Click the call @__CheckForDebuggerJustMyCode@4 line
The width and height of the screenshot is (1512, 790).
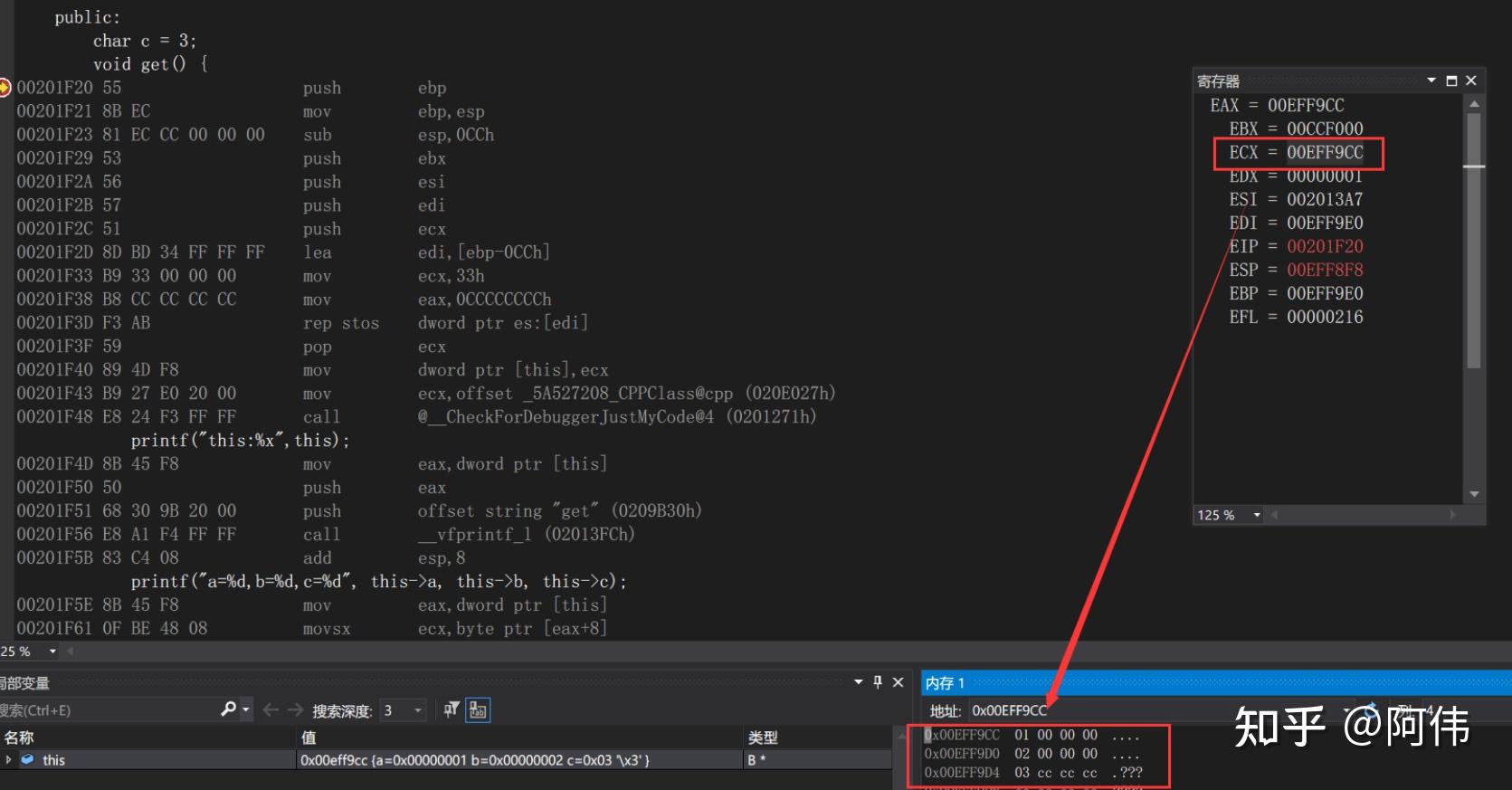point(416,417)
